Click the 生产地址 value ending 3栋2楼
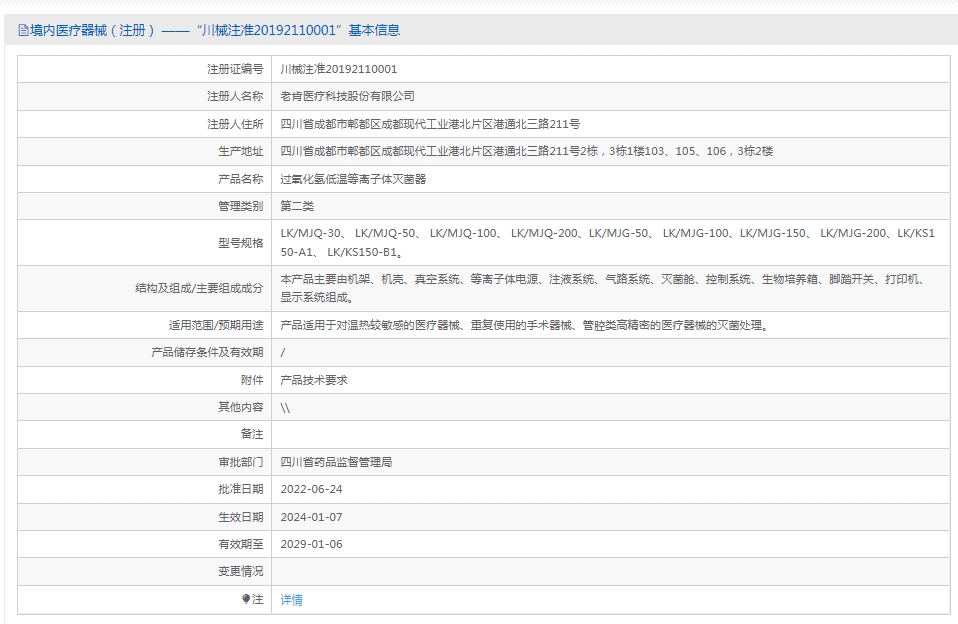 click(x=527, y=151)
